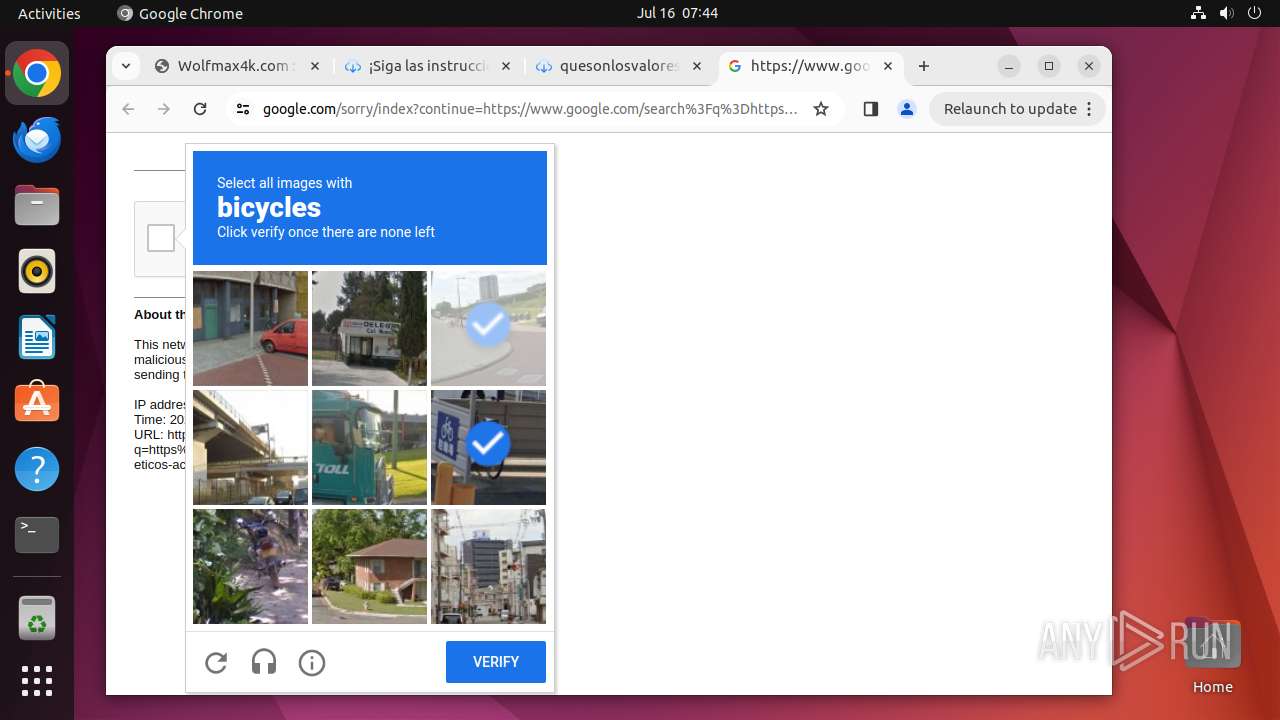Toggle the Chrome side panel
The width and height of the screenshot is (1280, 720).
[870, 109]
